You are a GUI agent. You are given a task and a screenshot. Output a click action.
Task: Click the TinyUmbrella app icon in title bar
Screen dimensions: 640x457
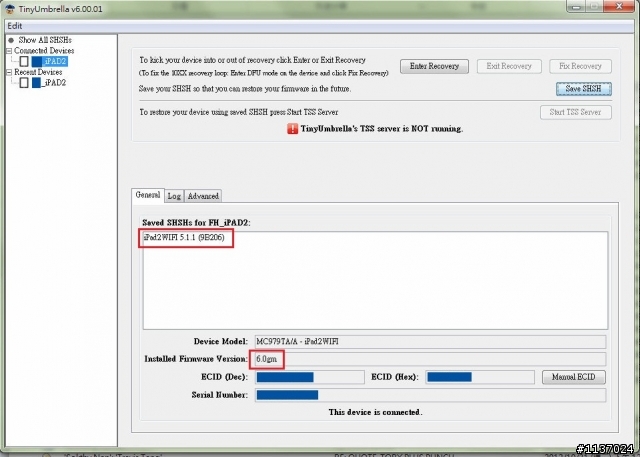10,9
